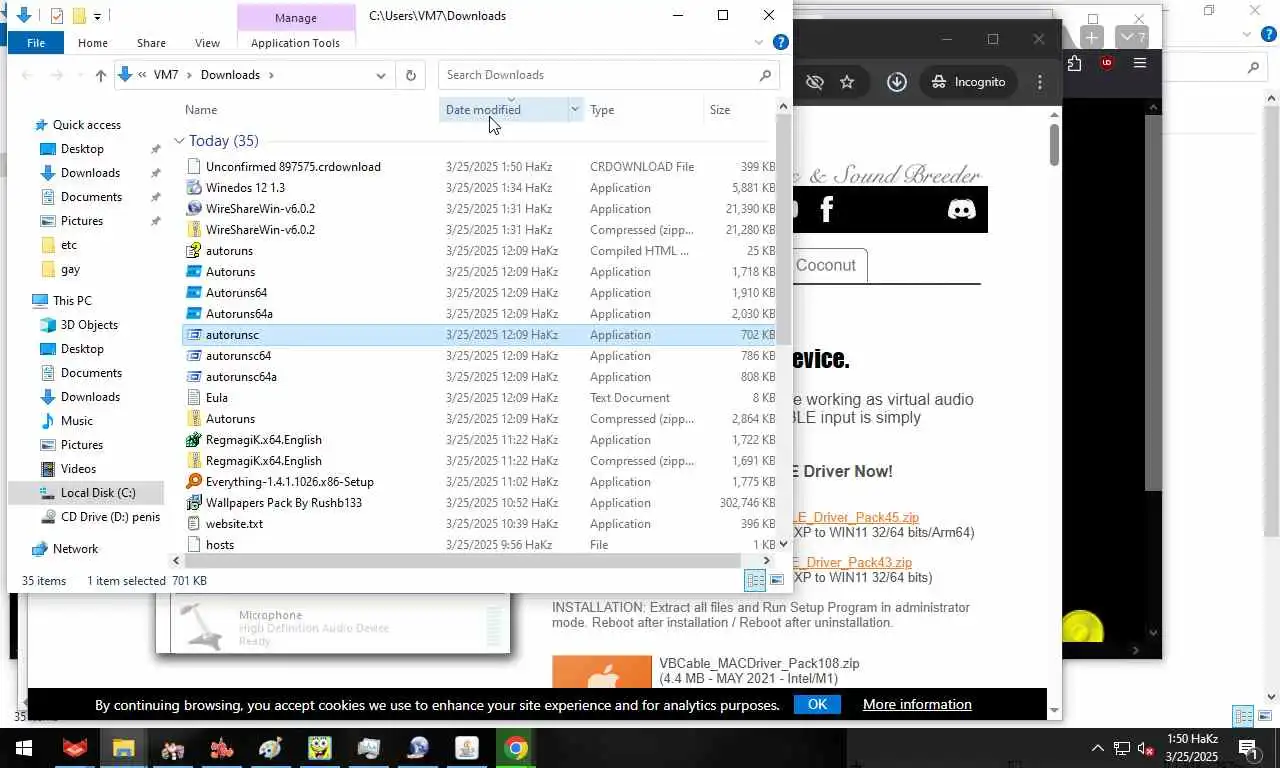Screen dimensions: 1280x768
Task: Open the Home ribbon tab
Action: coord(93,43)
